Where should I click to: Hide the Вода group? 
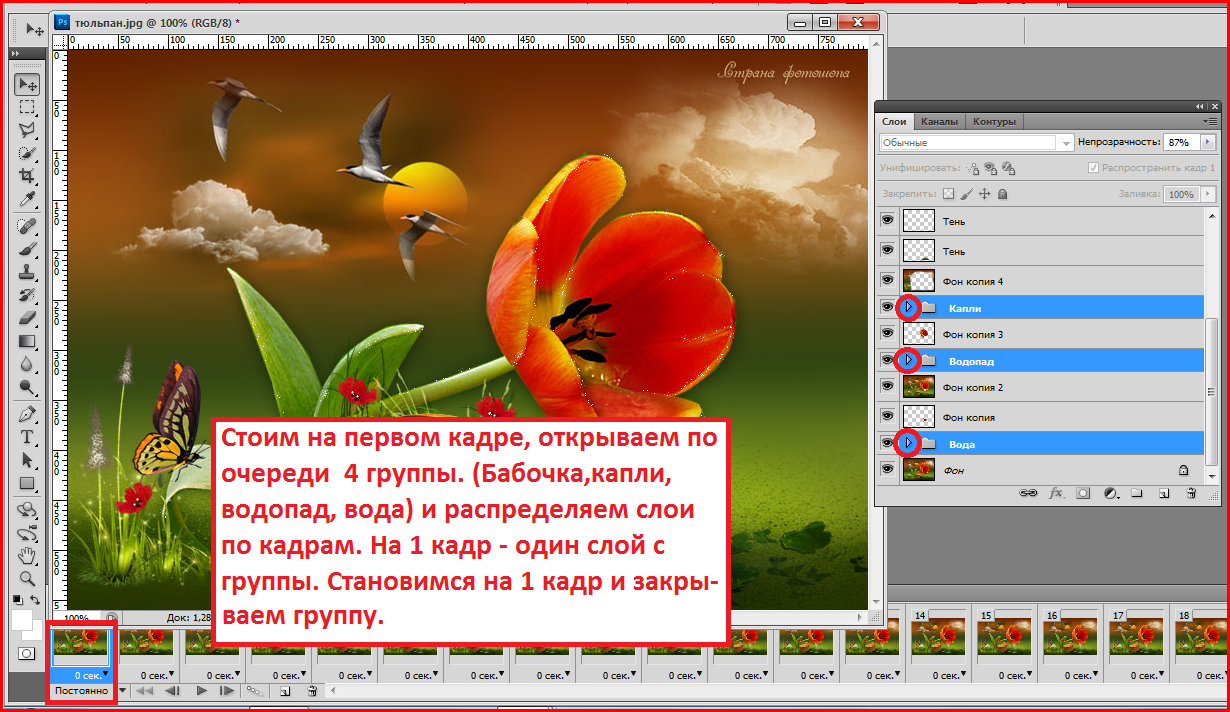coord(887,442)
